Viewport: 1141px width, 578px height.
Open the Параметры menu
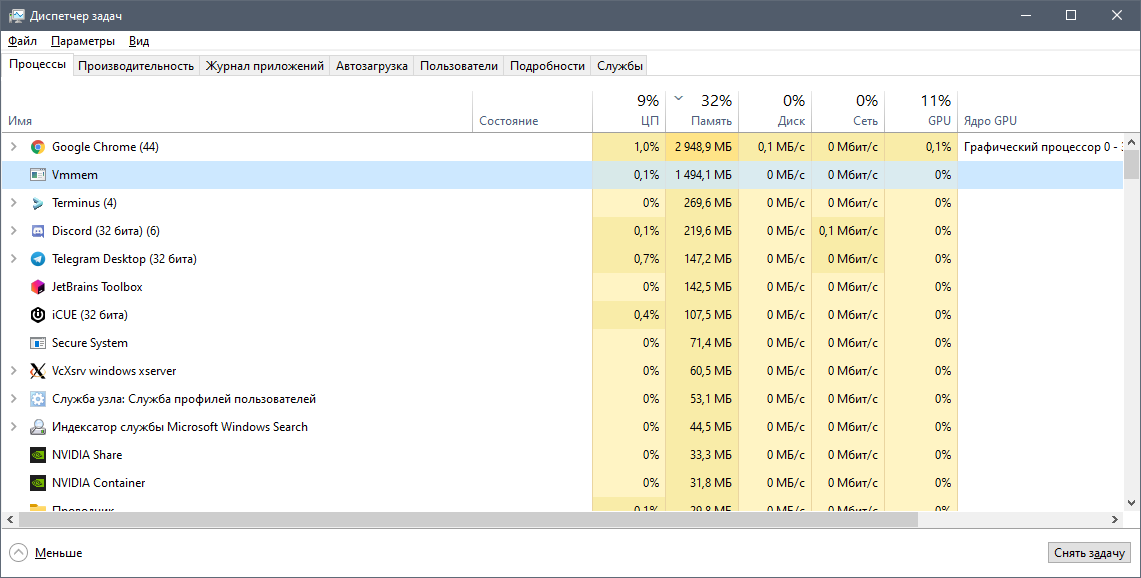(83, 41)
